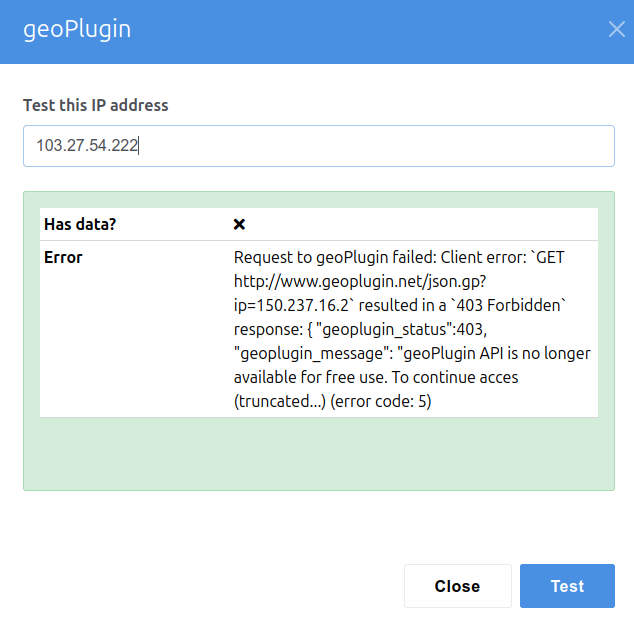Focus the IP address input field
634x622 pixels.
pyautogui.click(x=318, y=146)
